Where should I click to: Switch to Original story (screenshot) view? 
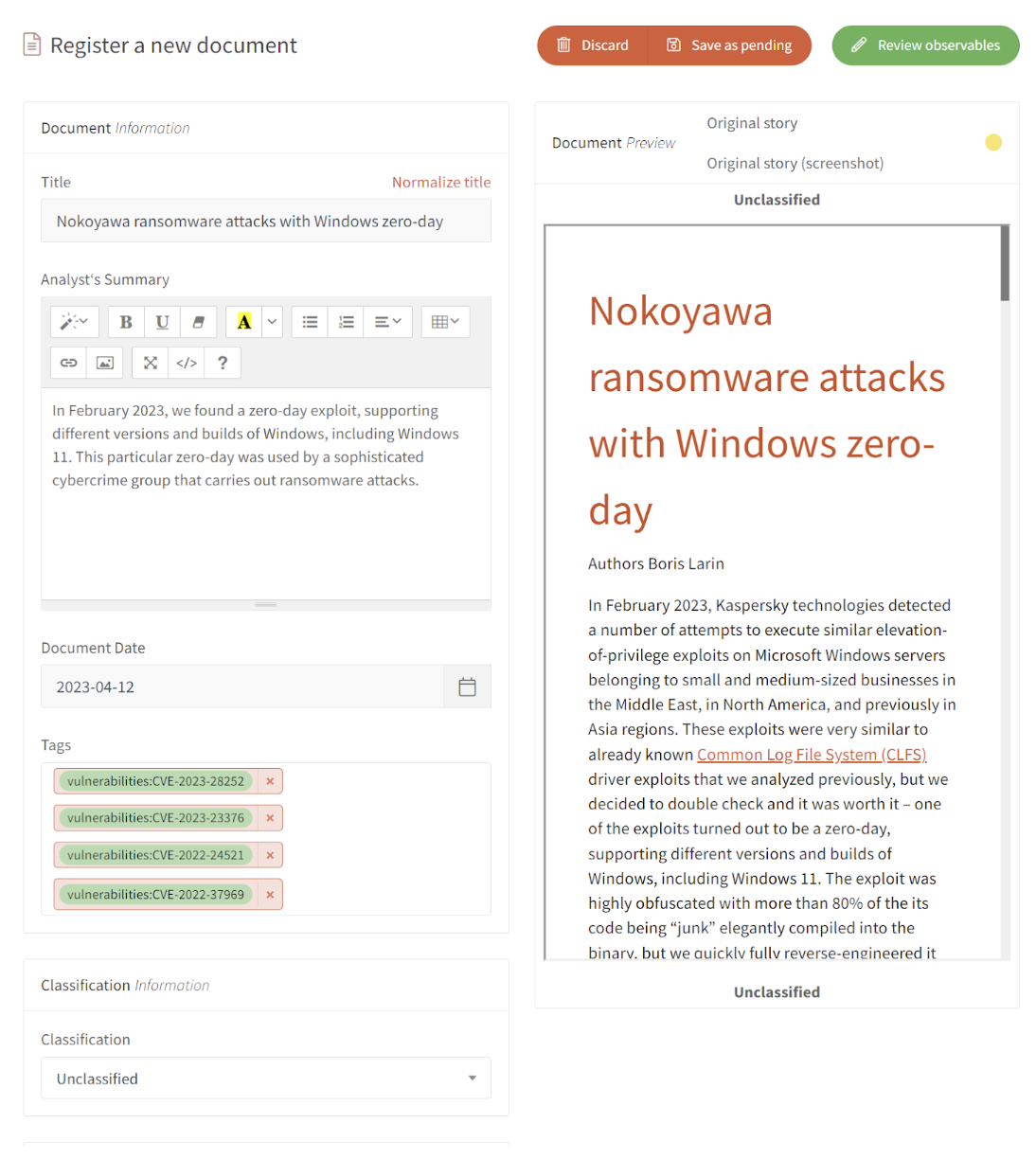(x=795, y=163)
